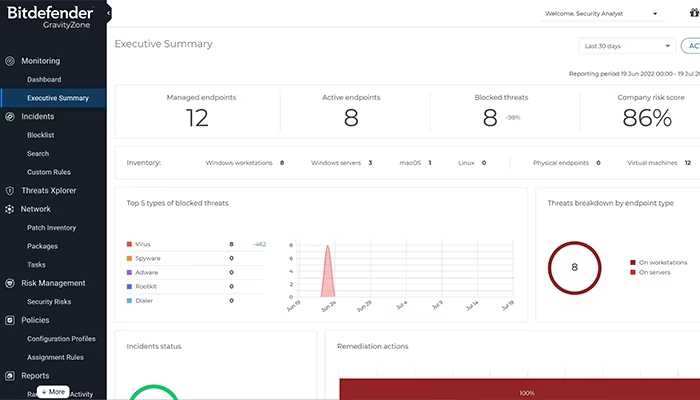Open the Incidents menu label
Viewport: 700px width, 400px height.
38,117
